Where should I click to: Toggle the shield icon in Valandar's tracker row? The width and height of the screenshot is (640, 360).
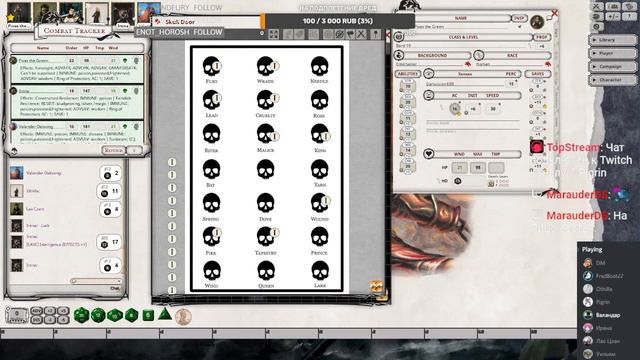[136, 127]
